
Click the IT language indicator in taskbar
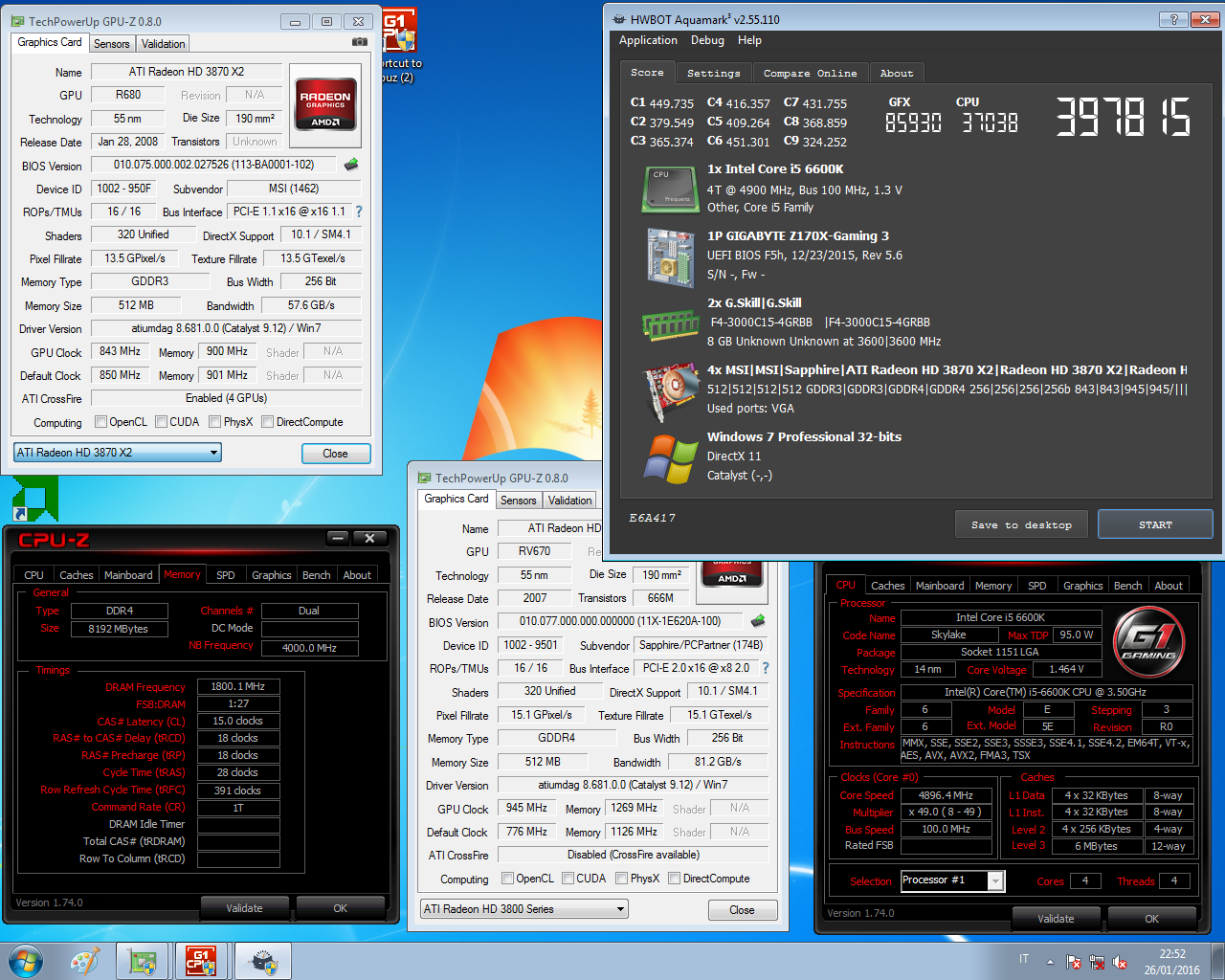pos(1024,959)
